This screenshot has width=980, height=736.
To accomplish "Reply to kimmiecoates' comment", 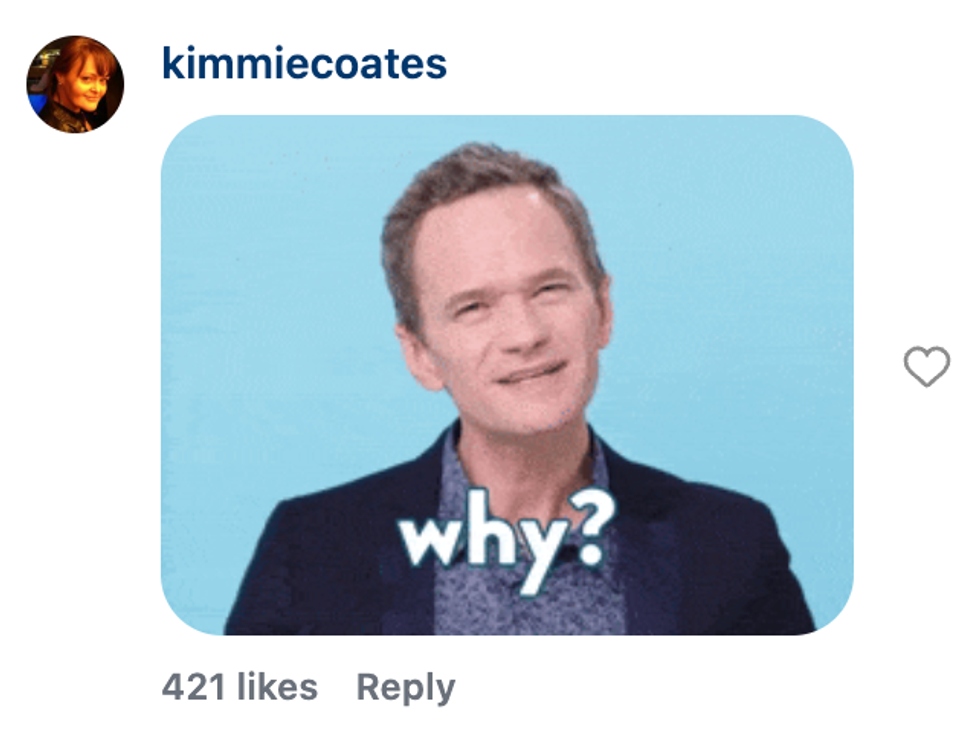I will pyautogui.click(x=406, y=688).
